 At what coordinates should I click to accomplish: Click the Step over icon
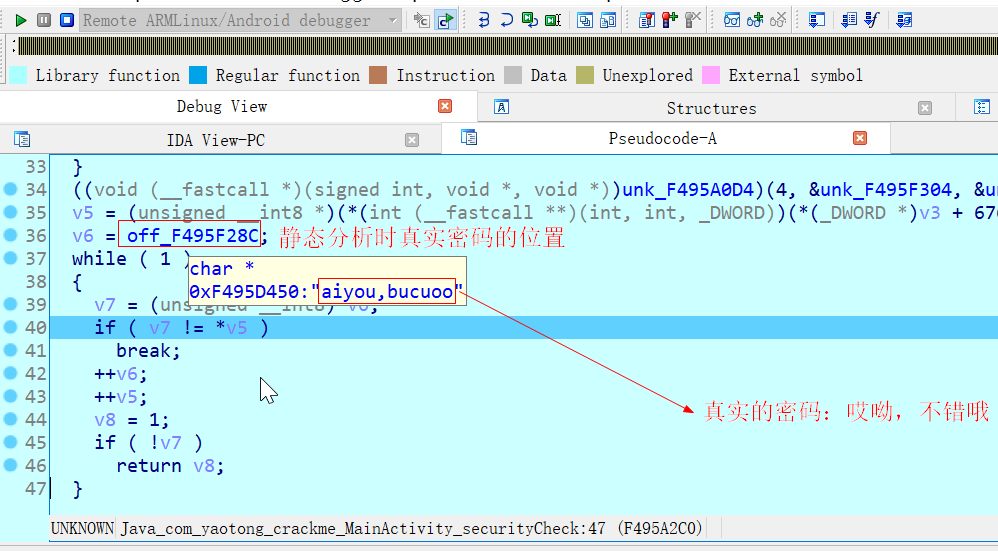(507, 20)
